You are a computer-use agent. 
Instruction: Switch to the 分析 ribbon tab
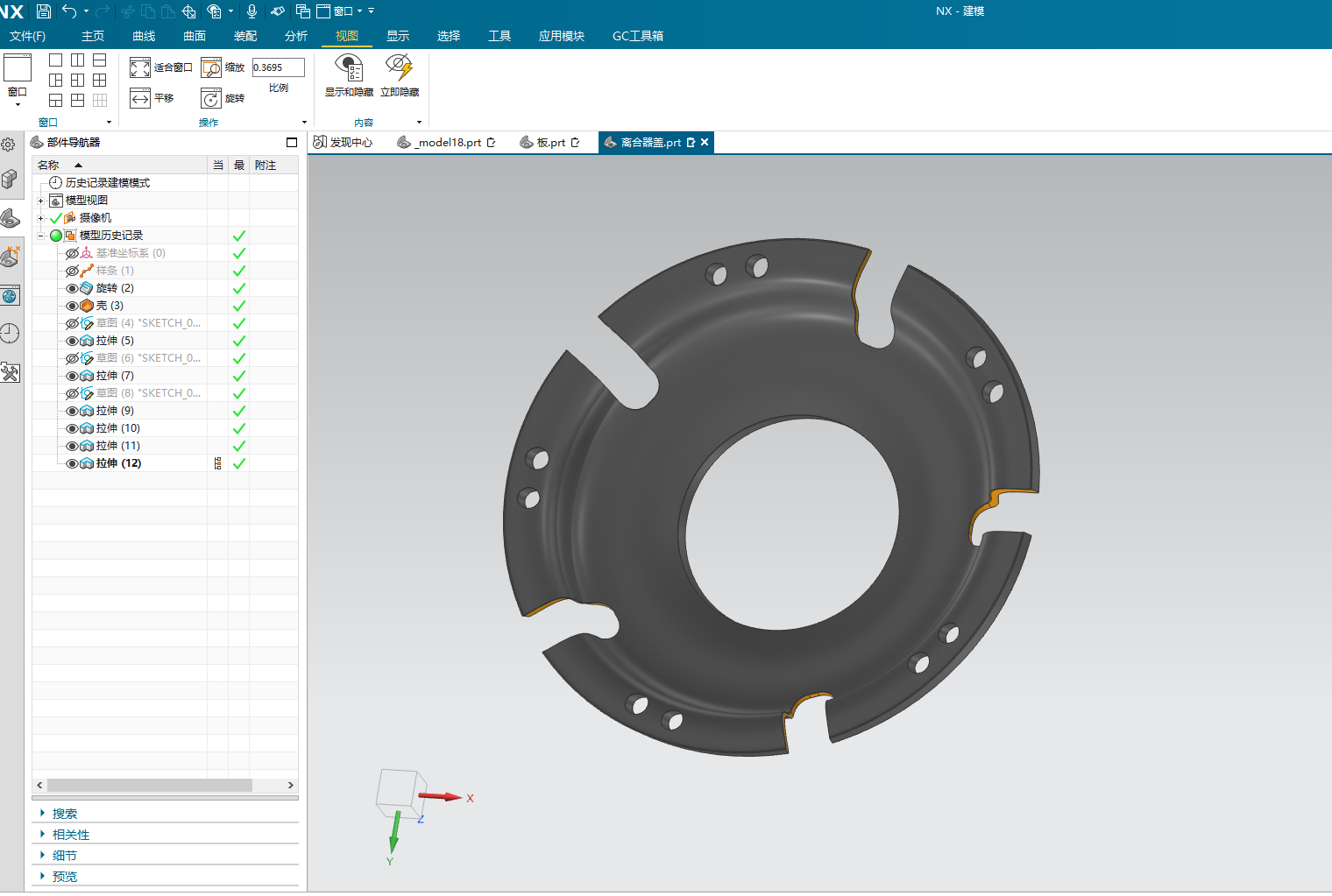point(296,36)
